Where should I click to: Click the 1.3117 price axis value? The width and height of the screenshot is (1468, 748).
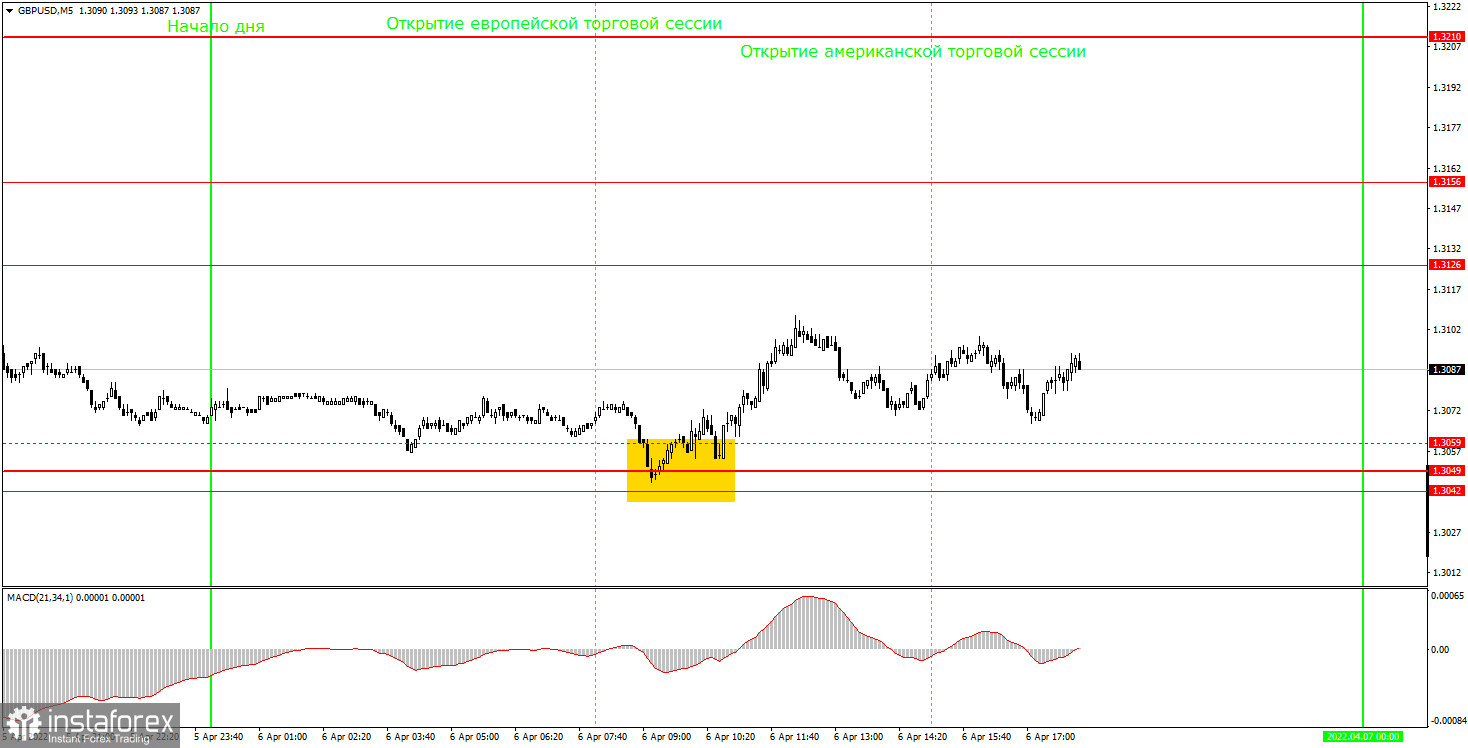pos(1446,289)
